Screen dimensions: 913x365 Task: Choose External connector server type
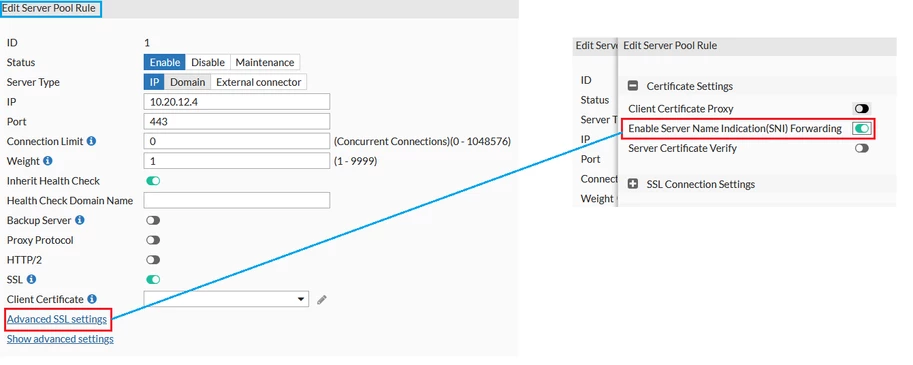259,82
